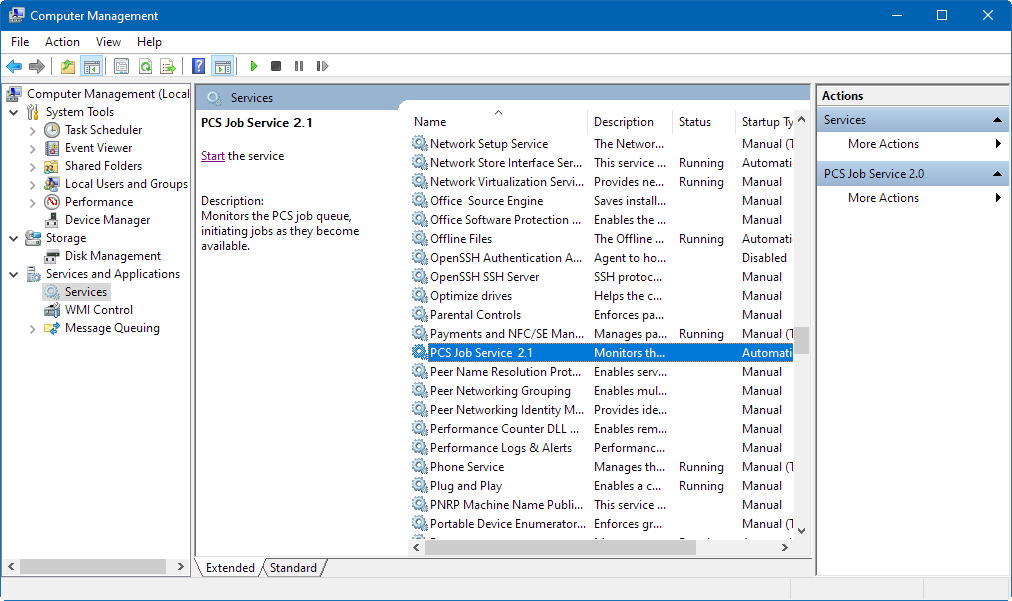The width and height of the screenshot is (1012, 601).
Task: Open the Action menu
Action: point(62,42)
